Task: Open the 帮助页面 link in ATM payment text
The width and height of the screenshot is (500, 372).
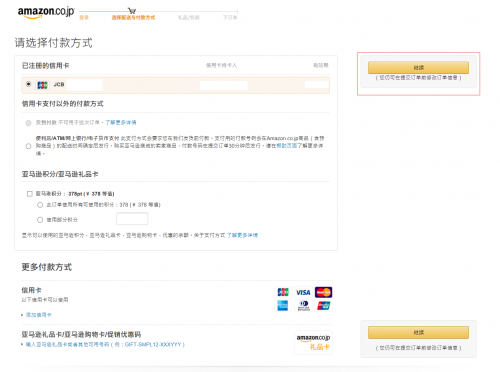Action: point(287,146)
